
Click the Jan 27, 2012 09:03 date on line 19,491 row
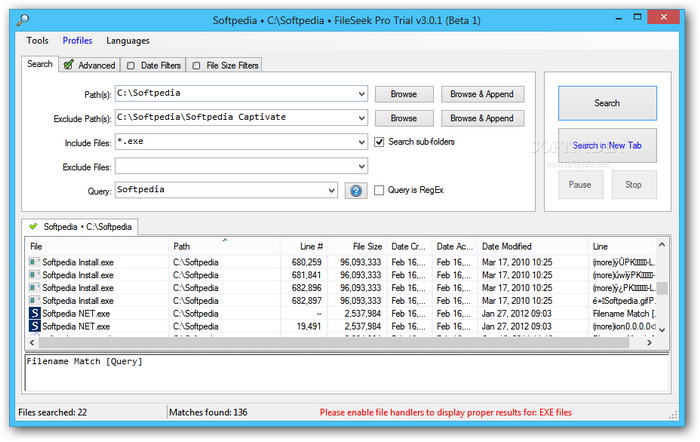(517, 326)
